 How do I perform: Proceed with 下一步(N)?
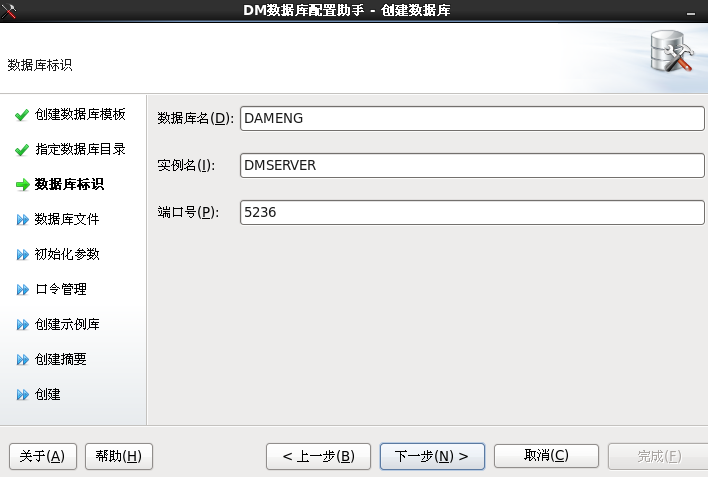coord(432,456)
